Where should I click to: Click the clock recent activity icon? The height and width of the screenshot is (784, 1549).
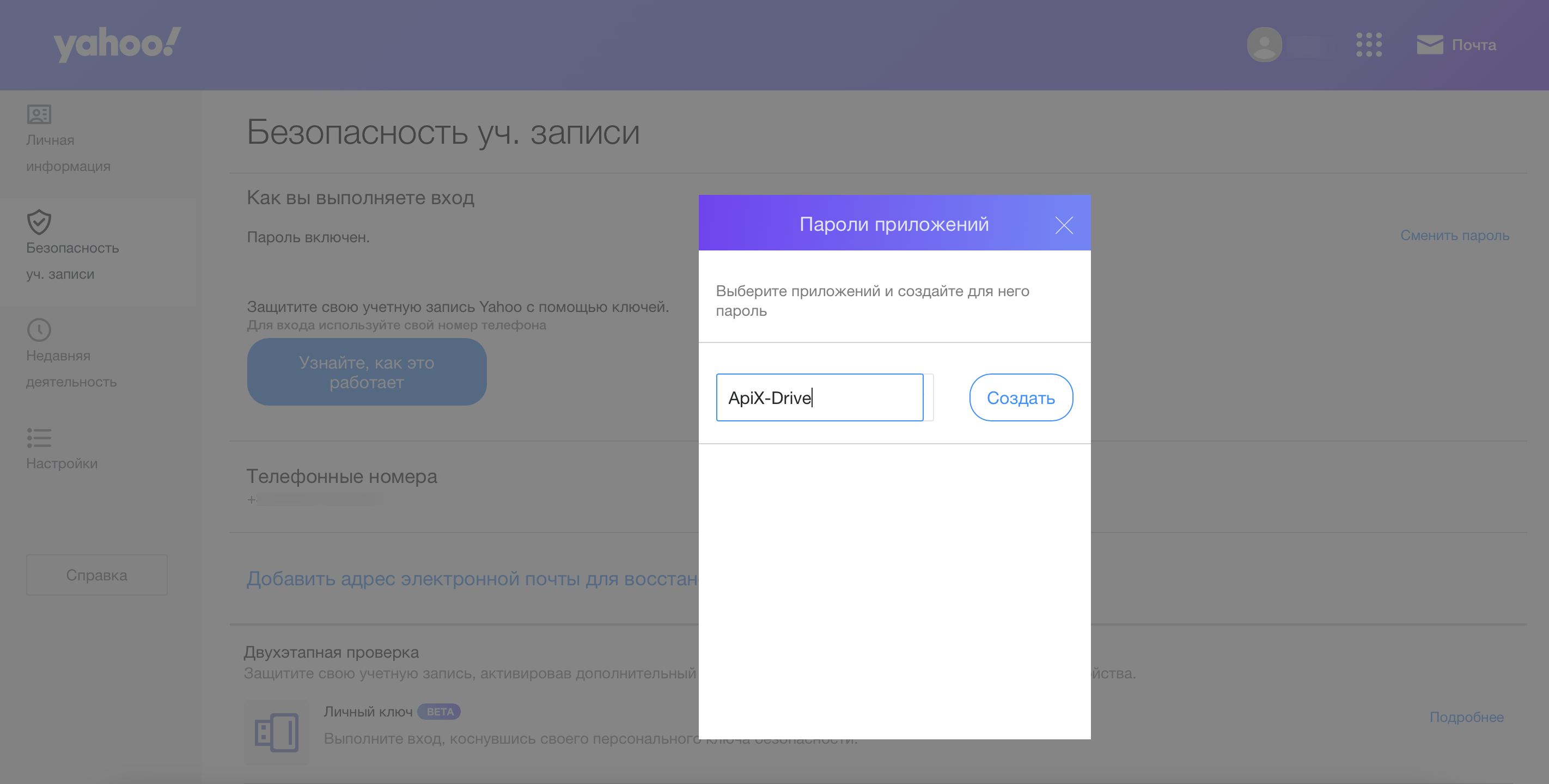coord(39,329)
